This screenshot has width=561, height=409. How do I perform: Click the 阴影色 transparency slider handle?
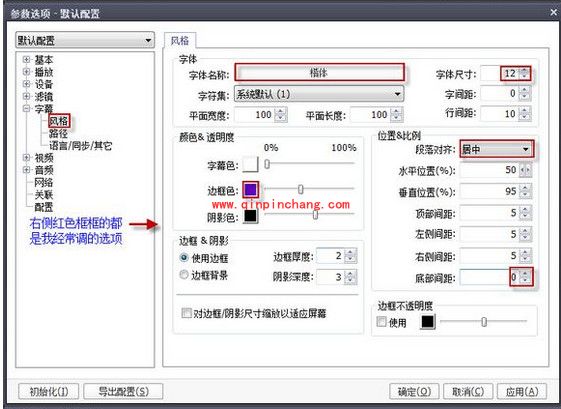316,214
